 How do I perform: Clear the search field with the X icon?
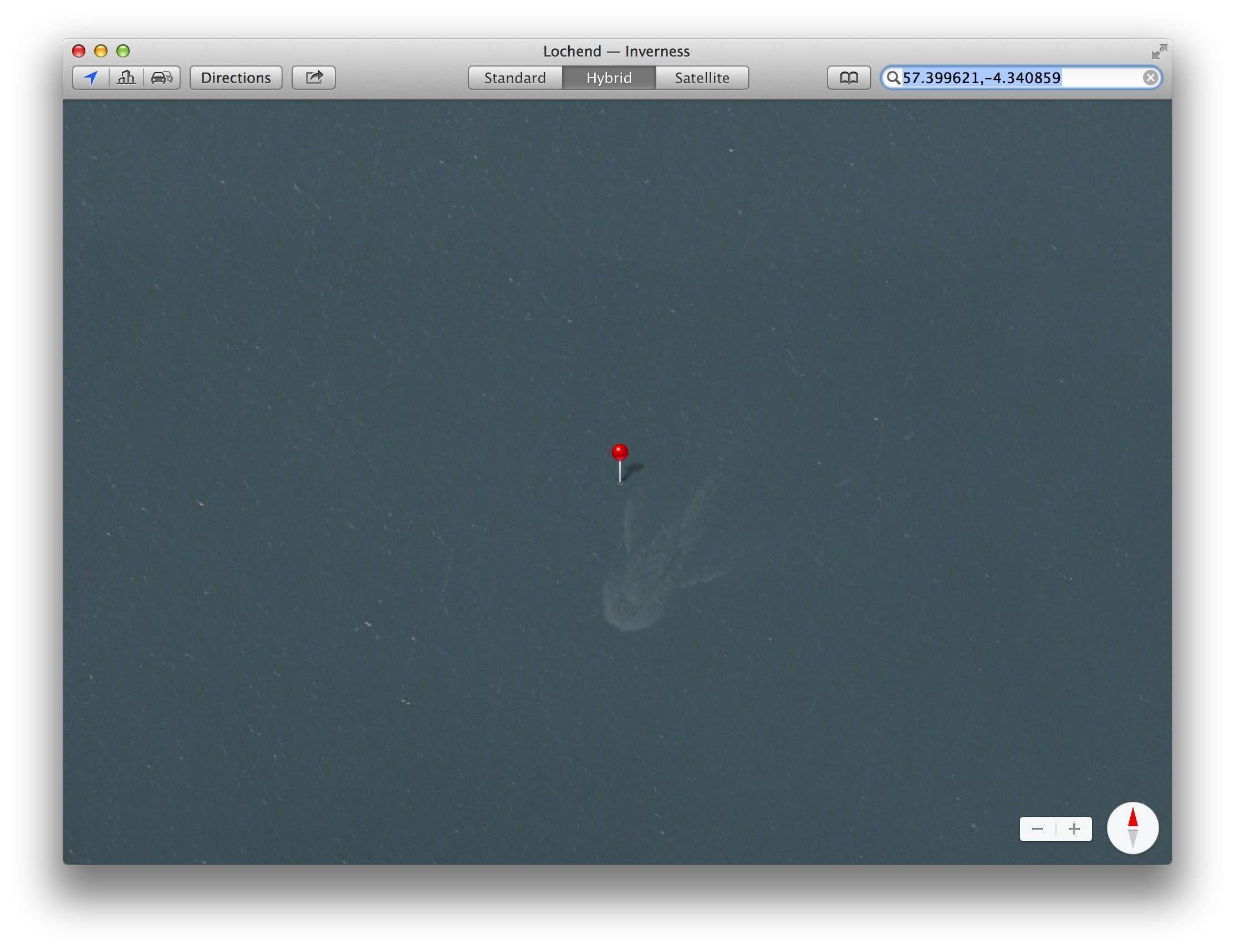(x=1150, y=78)
